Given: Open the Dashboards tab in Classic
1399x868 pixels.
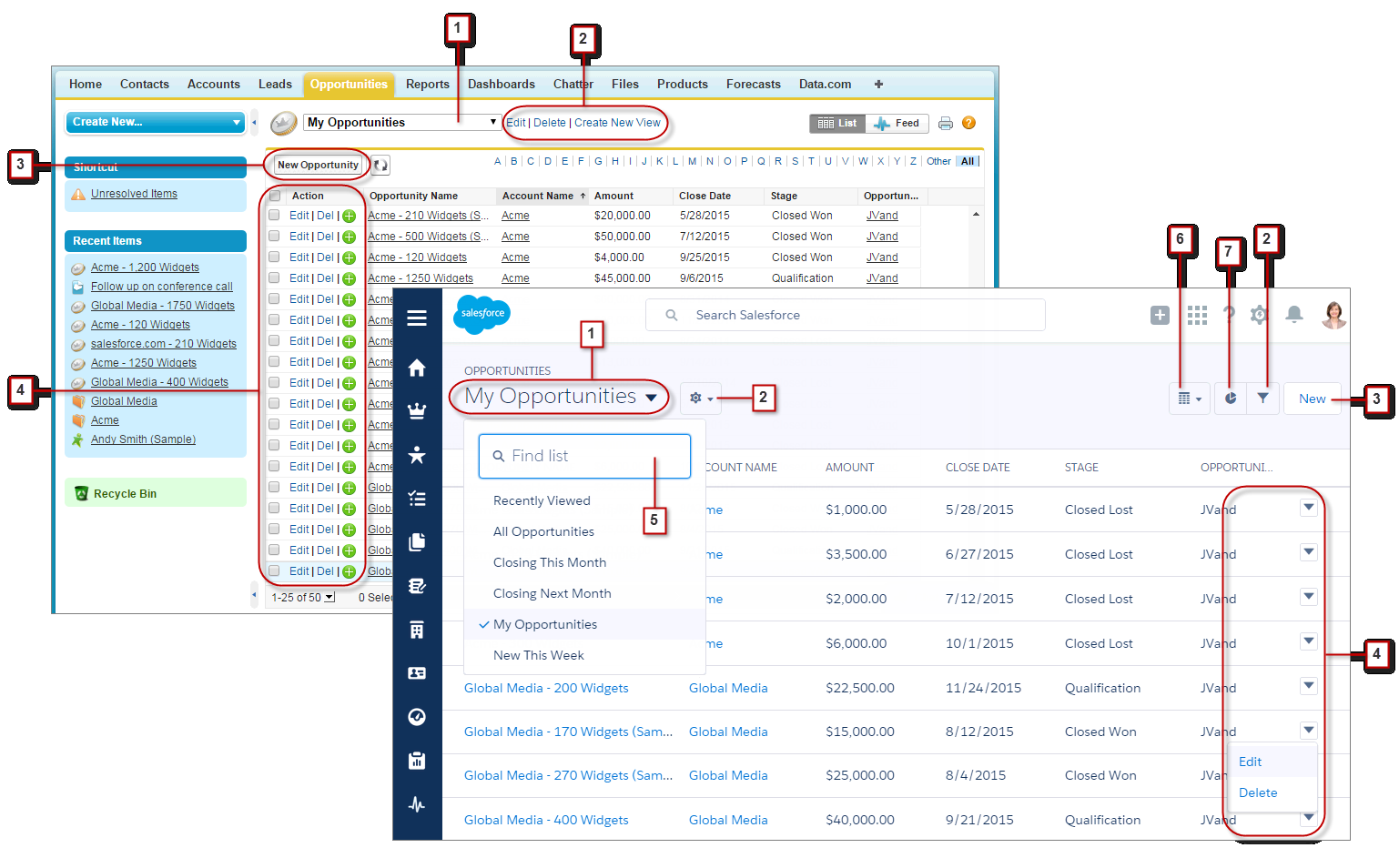Looking at the screenshot, I should pos(502,84).
